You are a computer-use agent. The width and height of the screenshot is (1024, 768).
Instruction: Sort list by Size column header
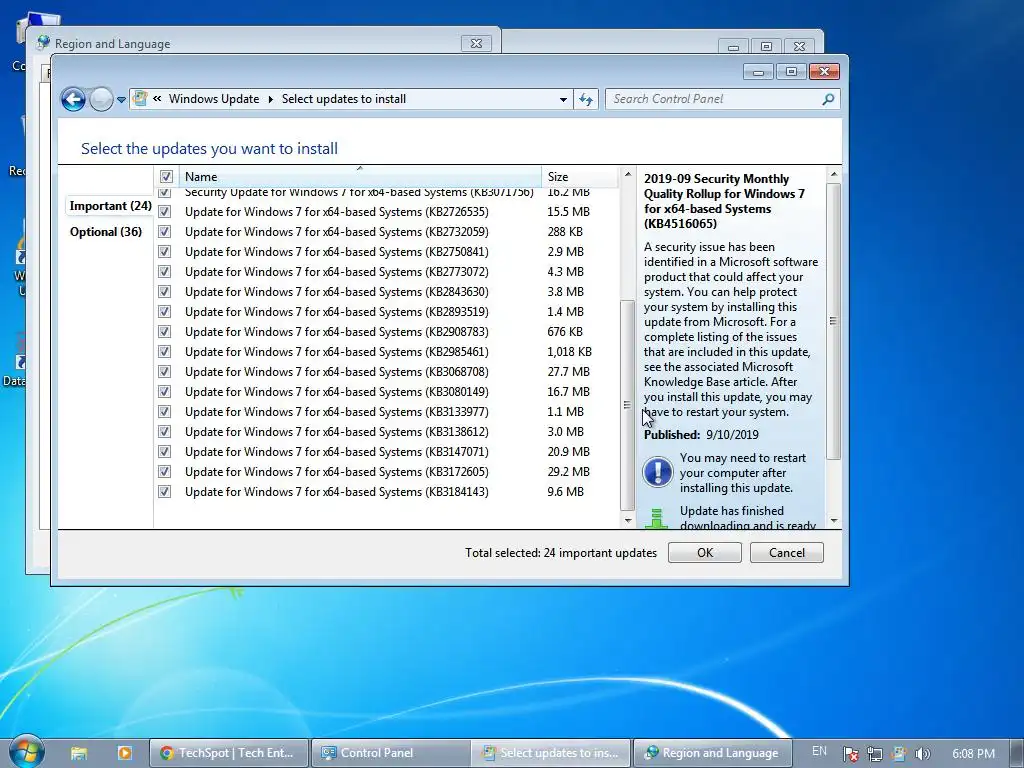(579, 176)
